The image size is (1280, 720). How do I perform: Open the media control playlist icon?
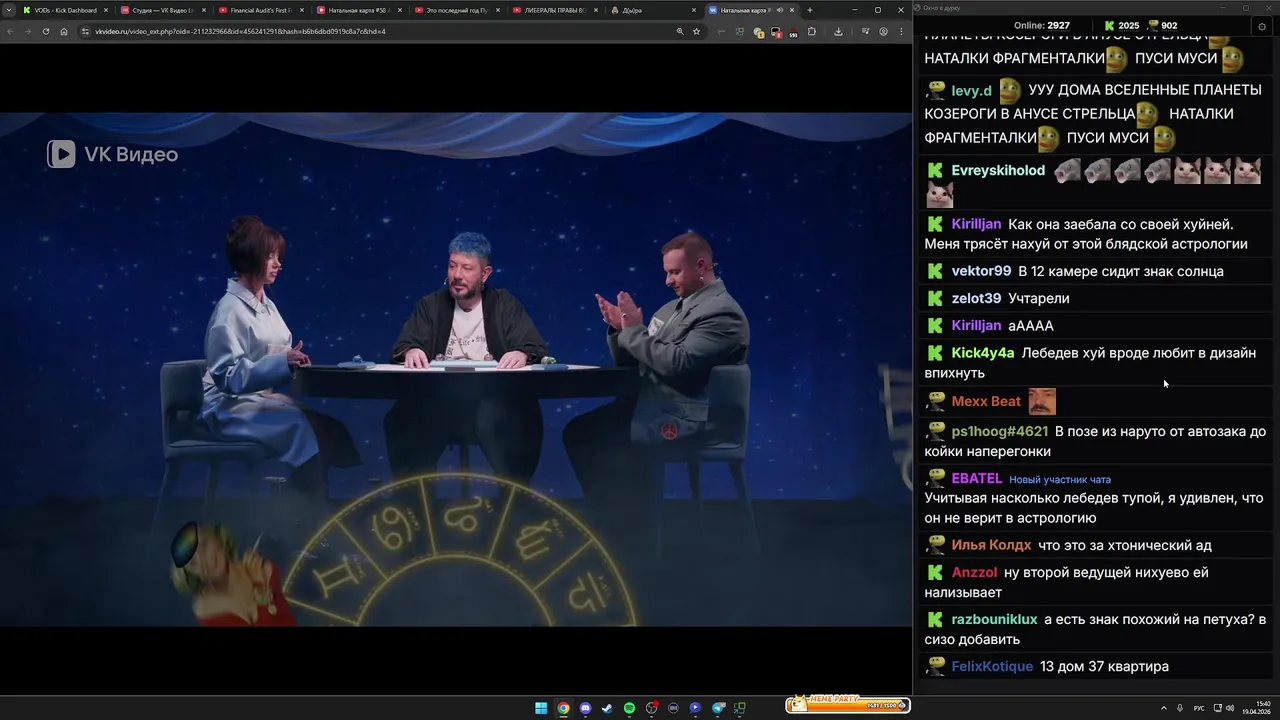pyautogui.click(x=865, y=31)
